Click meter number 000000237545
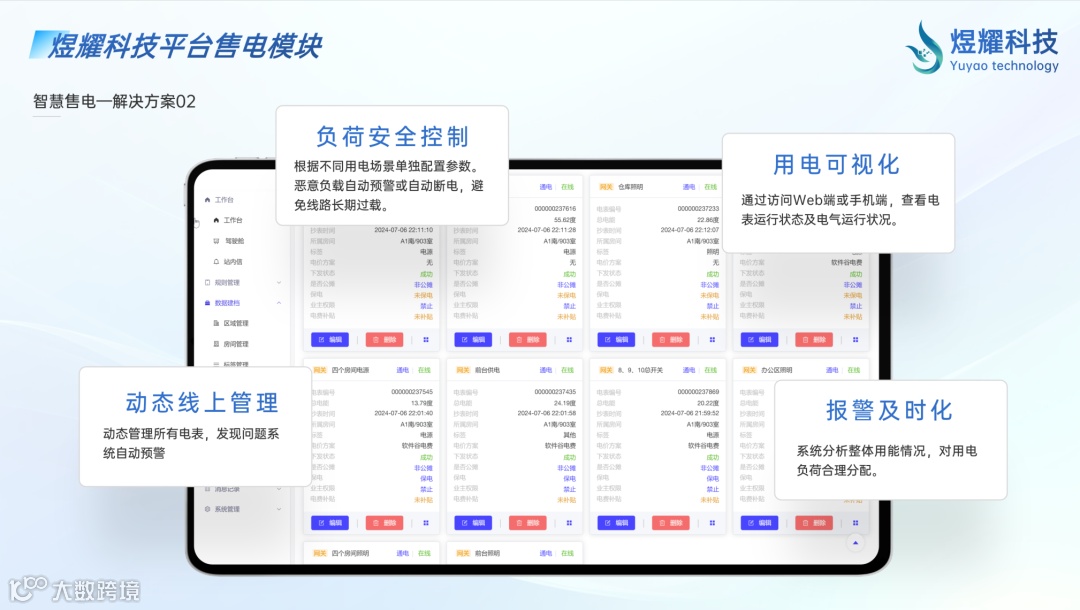Viewport: 1080px width, 610px height. tap(412, 392)
